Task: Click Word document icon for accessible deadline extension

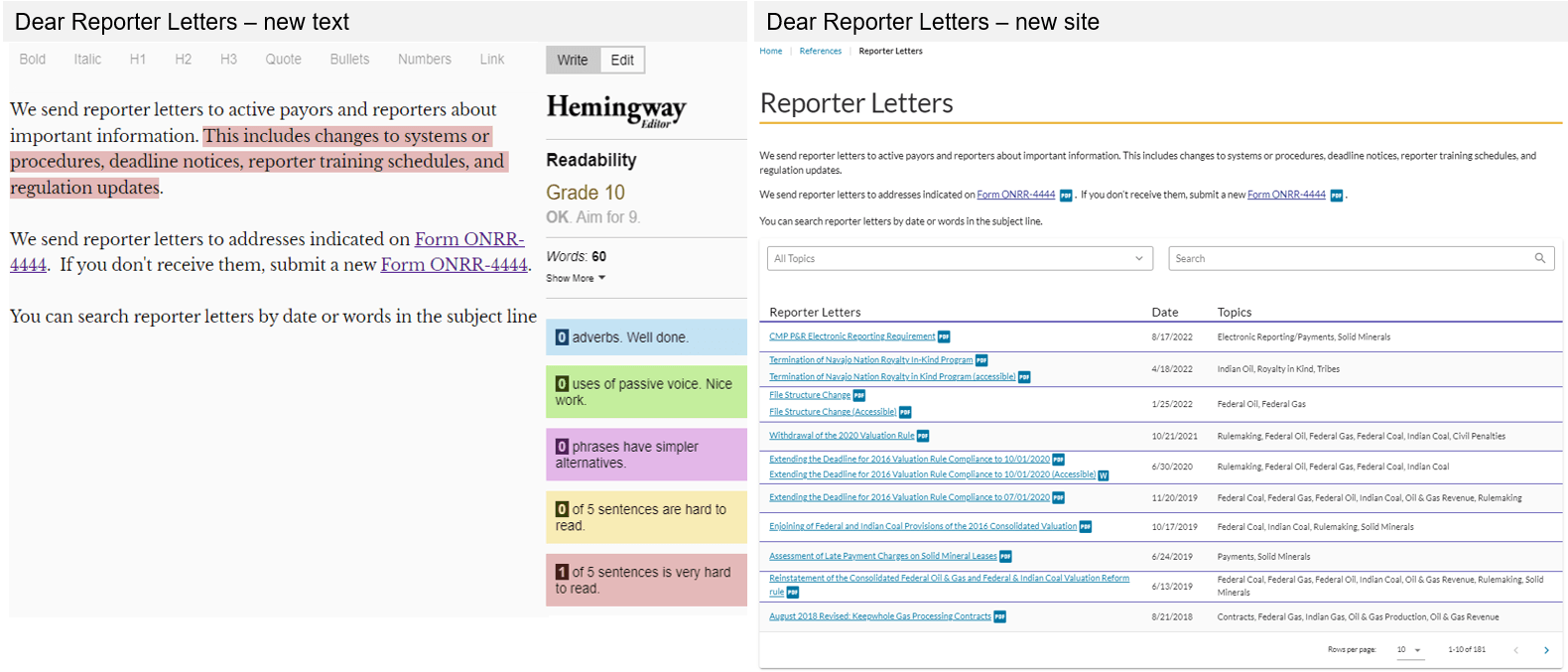Action: [1104, 475]
